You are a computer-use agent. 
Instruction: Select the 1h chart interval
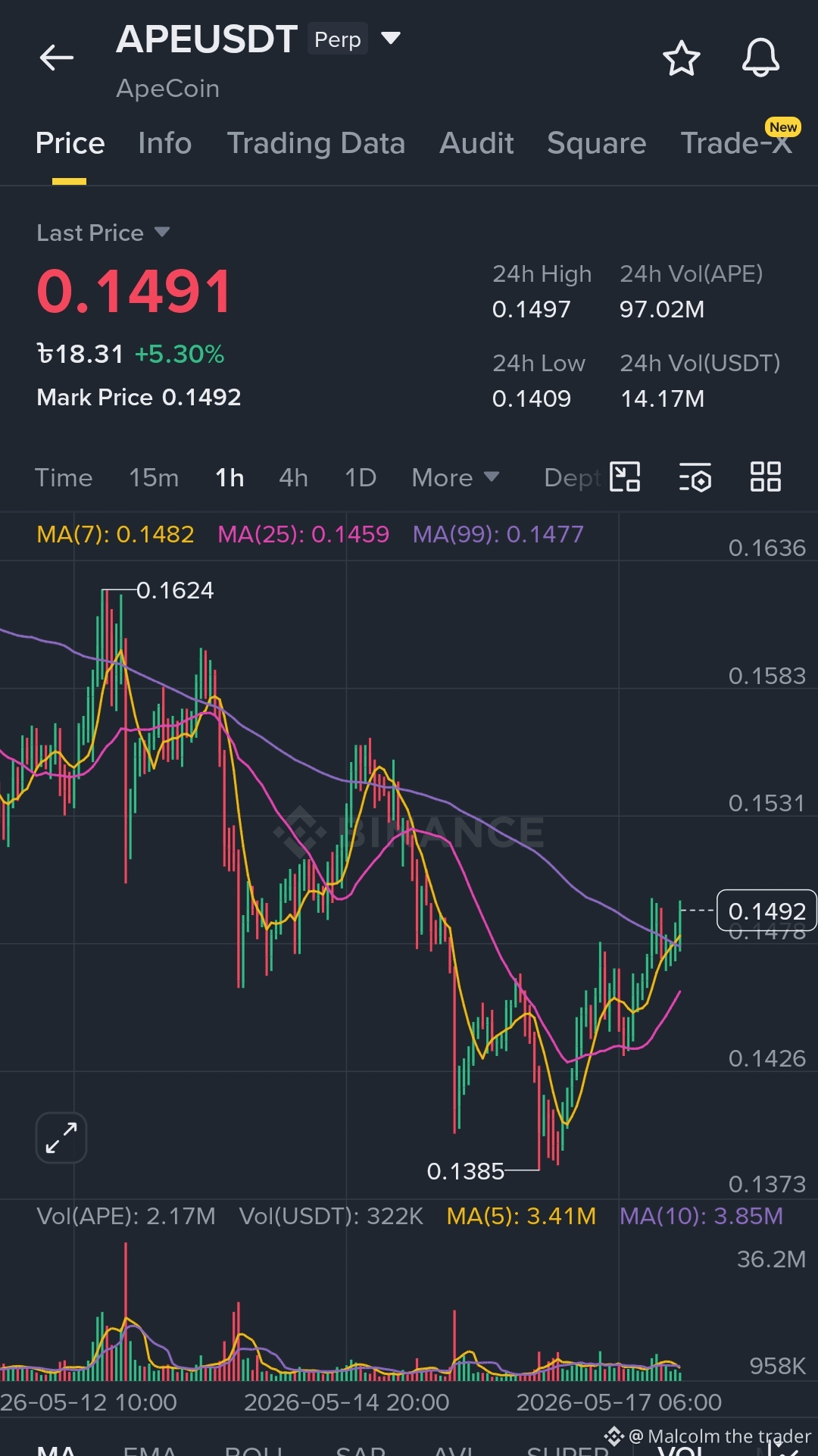click(229, 478)
